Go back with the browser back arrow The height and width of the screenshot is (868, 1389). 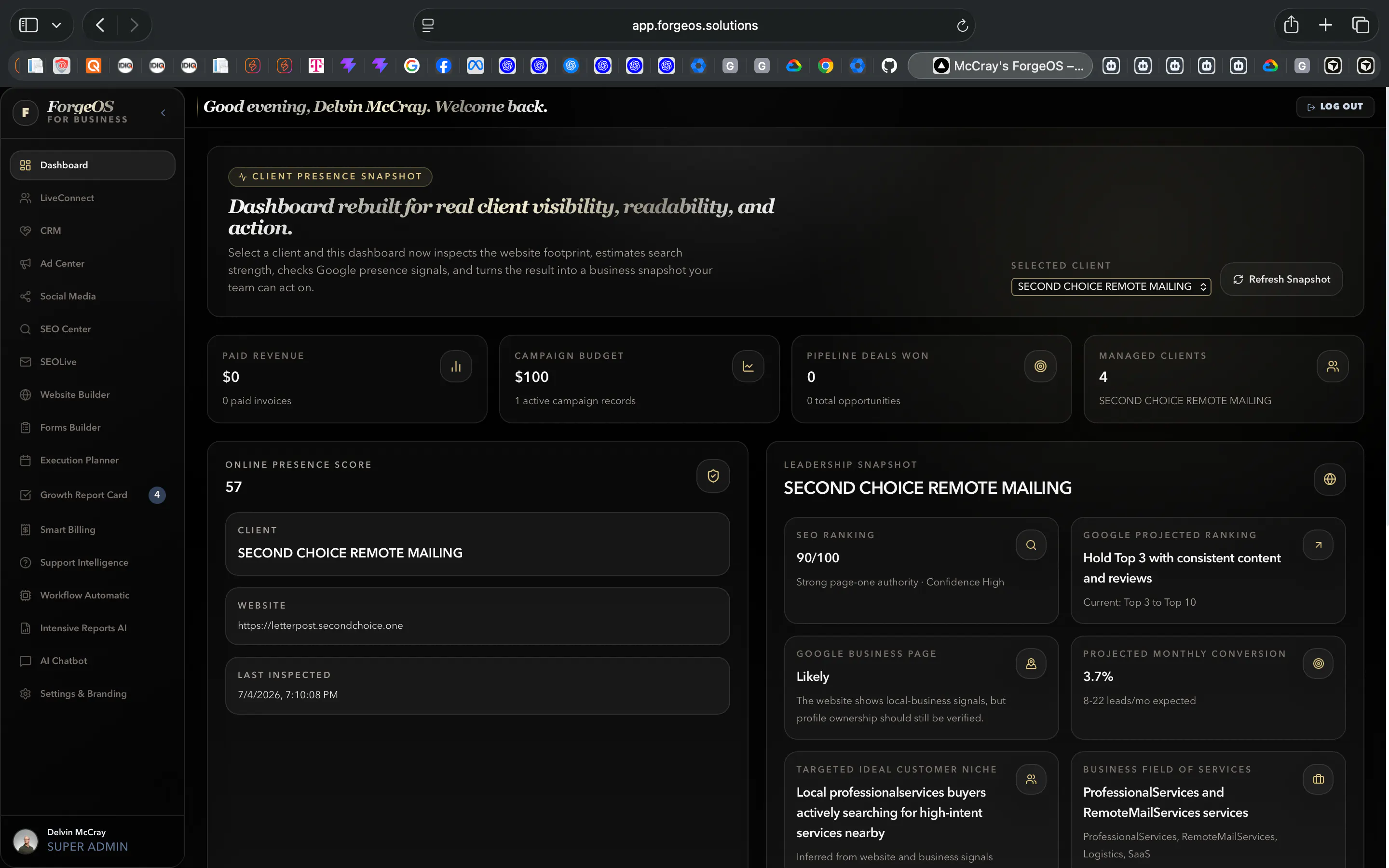click(x=100, y=25)
